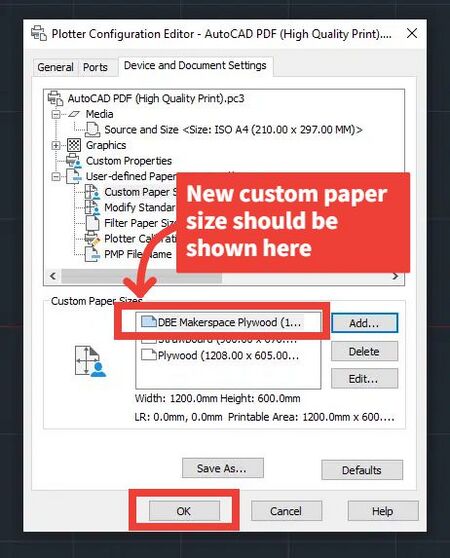Click the PMP File Name icon
Screen dimensions: 450x558
[x=92, y=254]
